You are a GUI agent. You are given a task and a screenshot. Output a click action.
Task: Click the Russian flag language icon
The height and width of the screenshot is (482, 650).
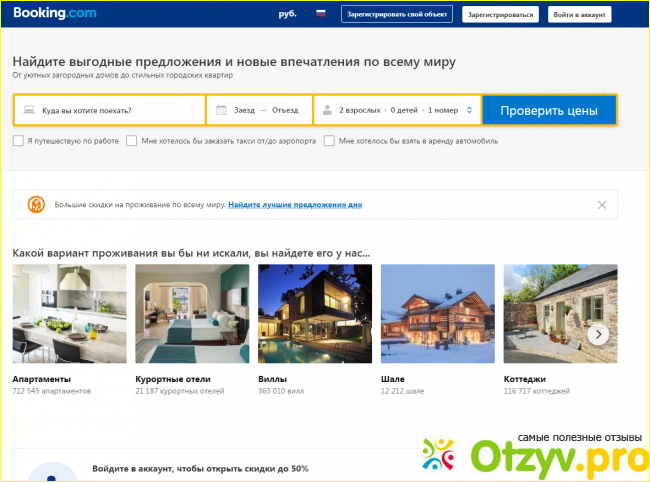pos(321,14)
